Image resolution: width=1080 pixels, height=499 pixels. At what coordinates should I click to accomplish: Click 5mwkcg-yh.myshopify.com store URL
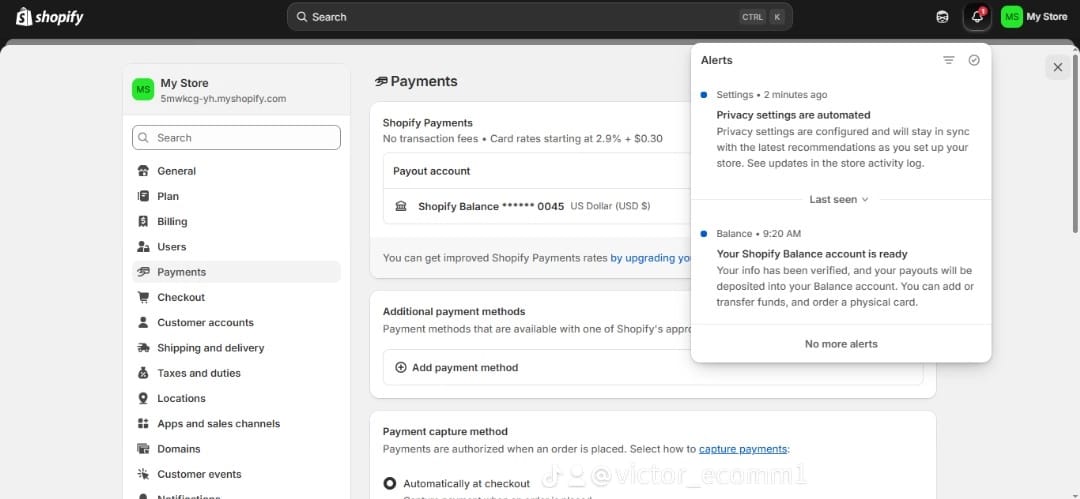click(x=223, y=99)
